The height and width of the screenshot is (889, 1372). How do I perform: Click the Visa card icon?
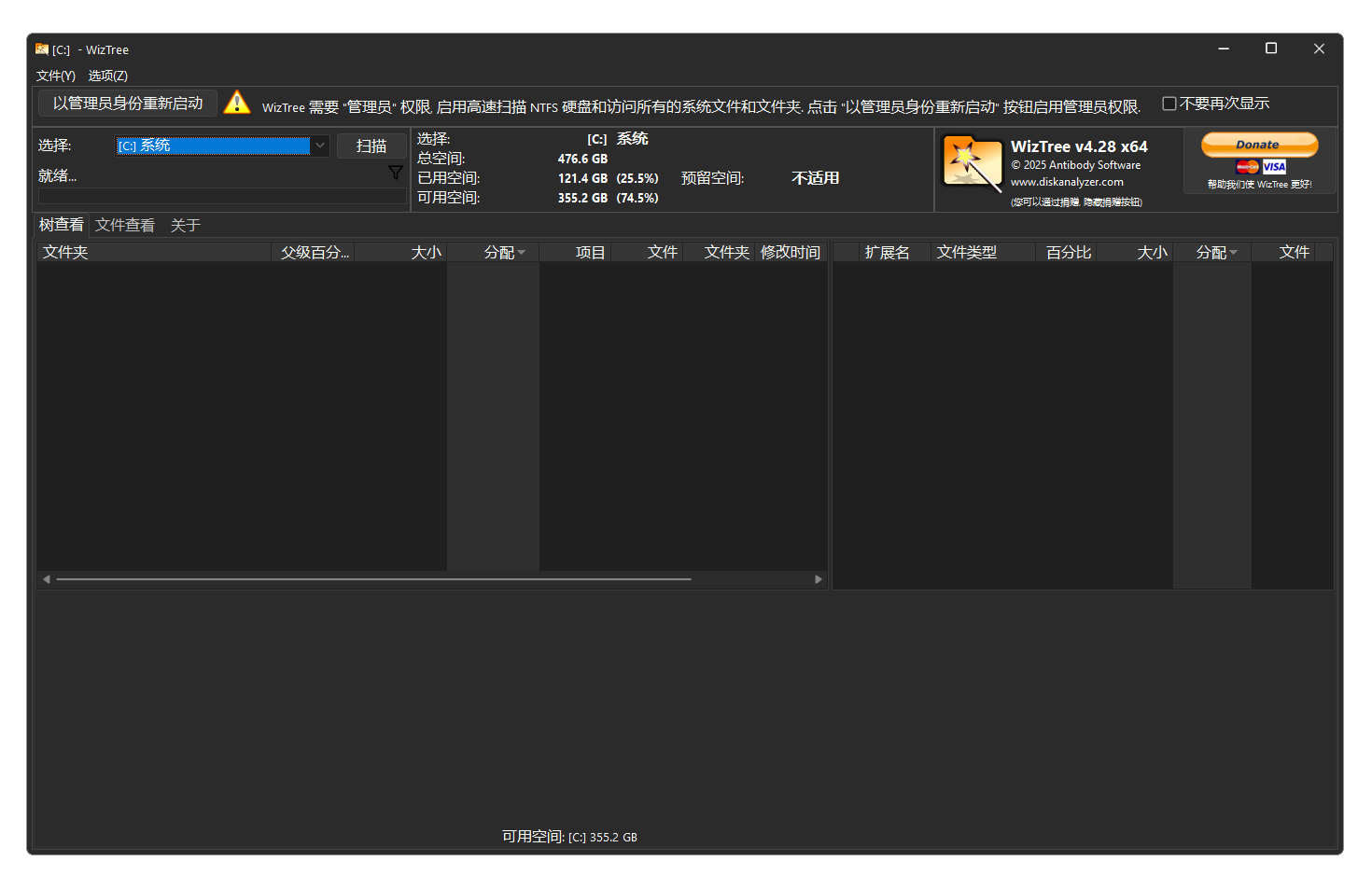pyautogui.click(x=1274, y=167)
